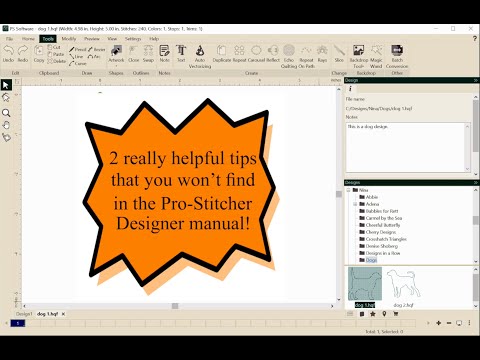The image size is (480, 360).
Task: Add a Note to design
Action: [x=164, y=54]
